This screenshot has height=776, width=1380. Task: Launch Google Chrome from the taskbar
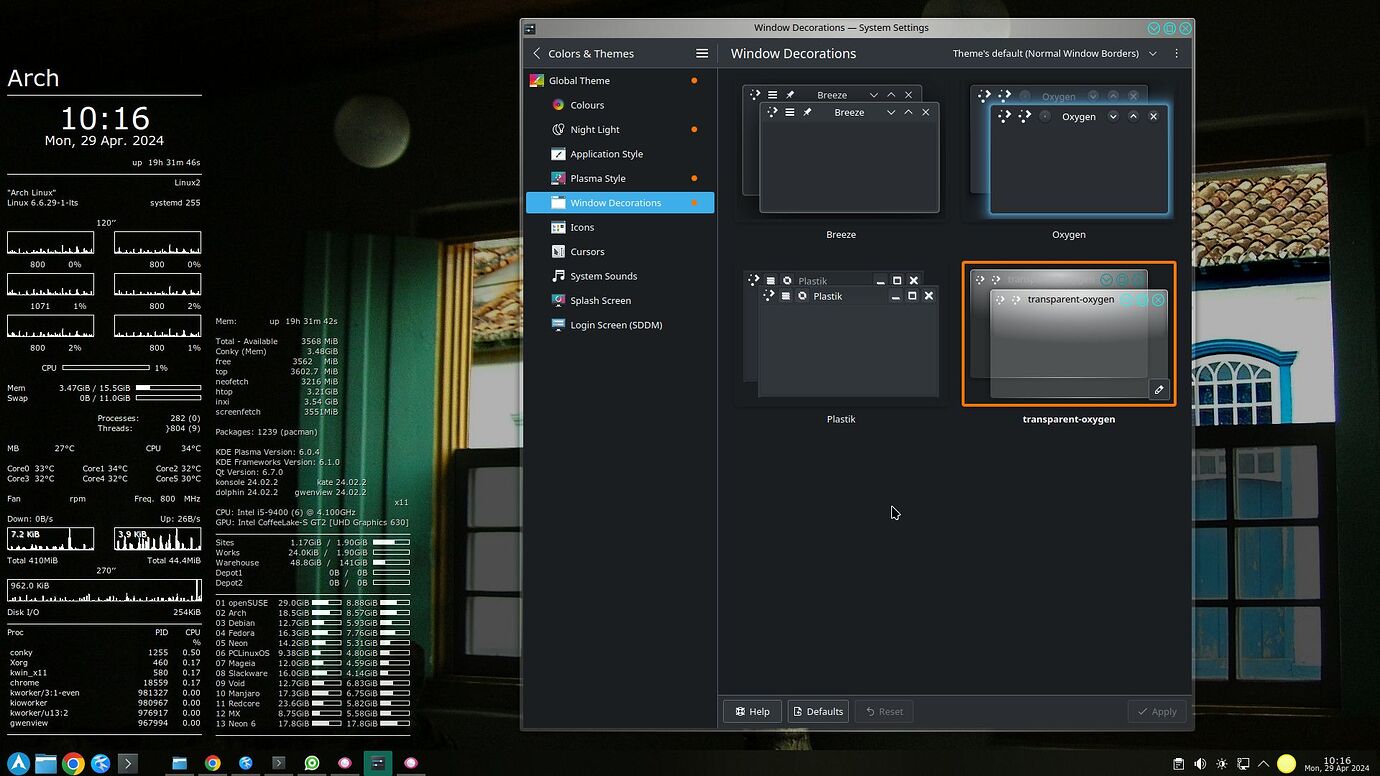point(71,763)
